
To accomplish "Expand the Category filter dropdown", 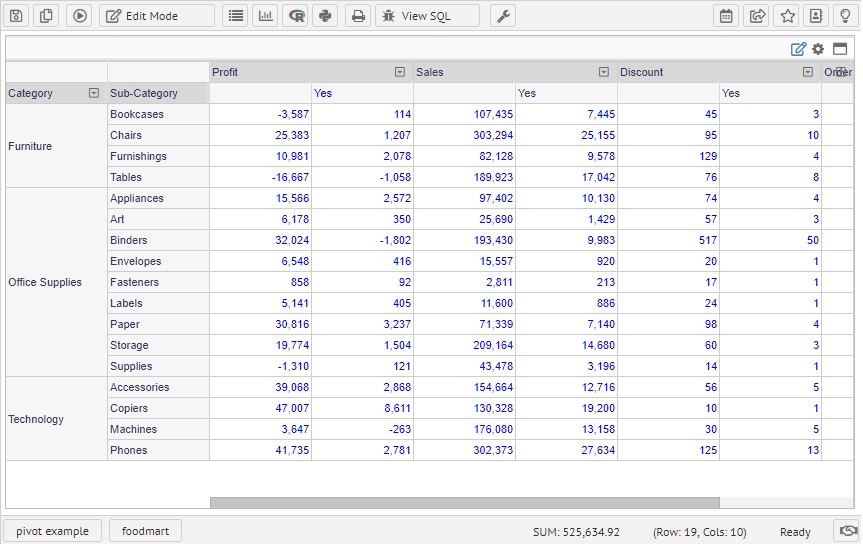I will click(x=94, y=93).
